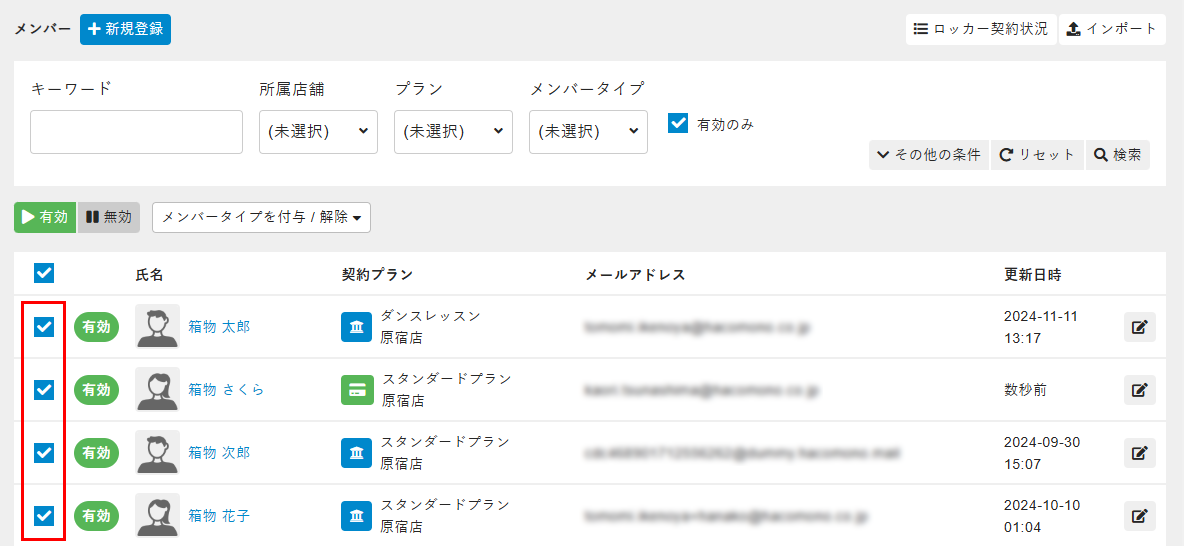
Task: Click the bank plan icon for ダンスレッスン
Action: click(356, 327)
